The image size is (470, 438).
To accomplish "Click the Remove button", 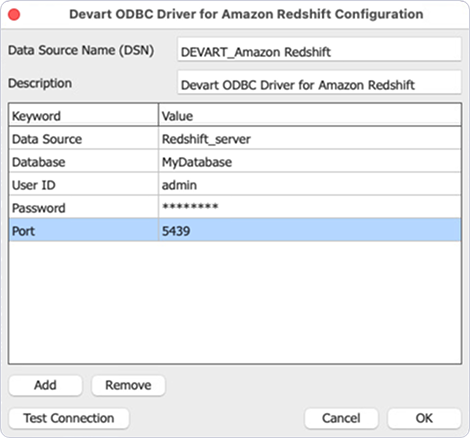I will [x=128, y=385].
